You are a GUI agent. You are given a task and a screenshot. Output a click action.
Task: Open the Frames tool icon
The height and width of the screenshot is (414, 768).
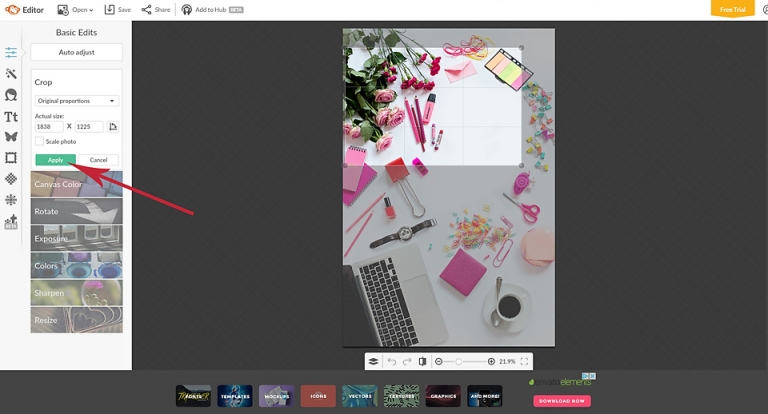pos(11,158)
